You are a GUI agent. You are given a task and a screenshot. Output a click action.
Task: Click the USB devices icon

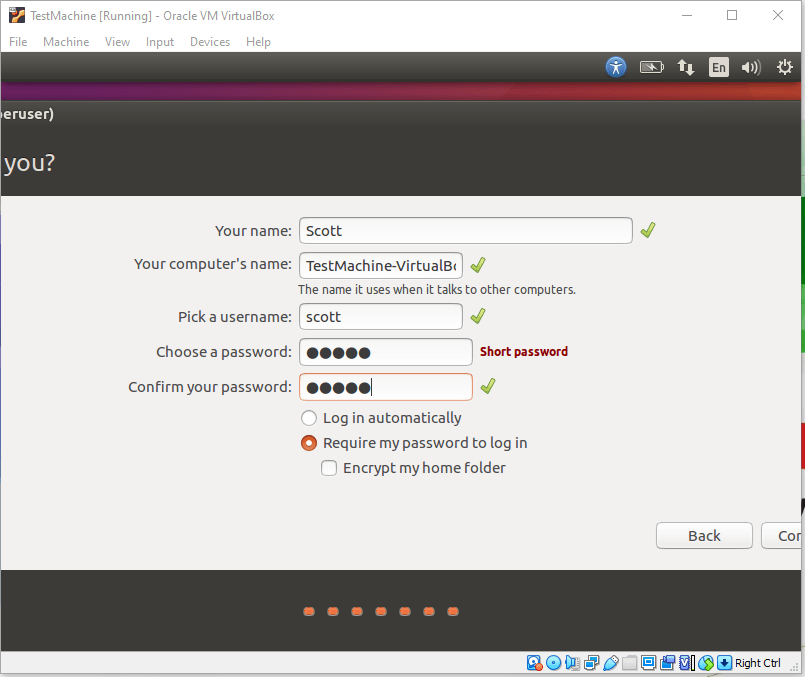coord(610,663)
